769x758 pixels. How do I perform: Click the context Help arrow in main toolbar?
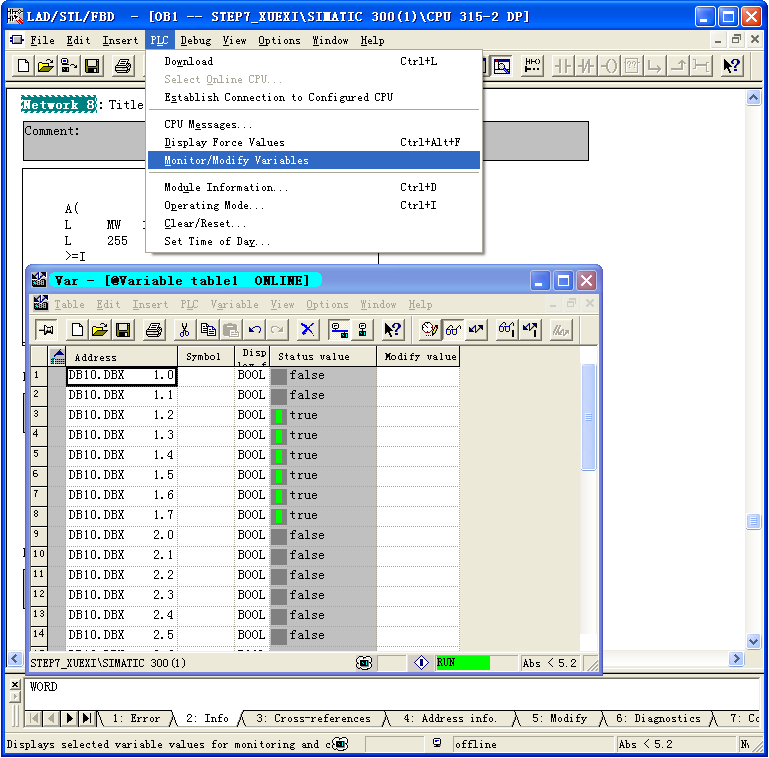[x=731, y=65]
